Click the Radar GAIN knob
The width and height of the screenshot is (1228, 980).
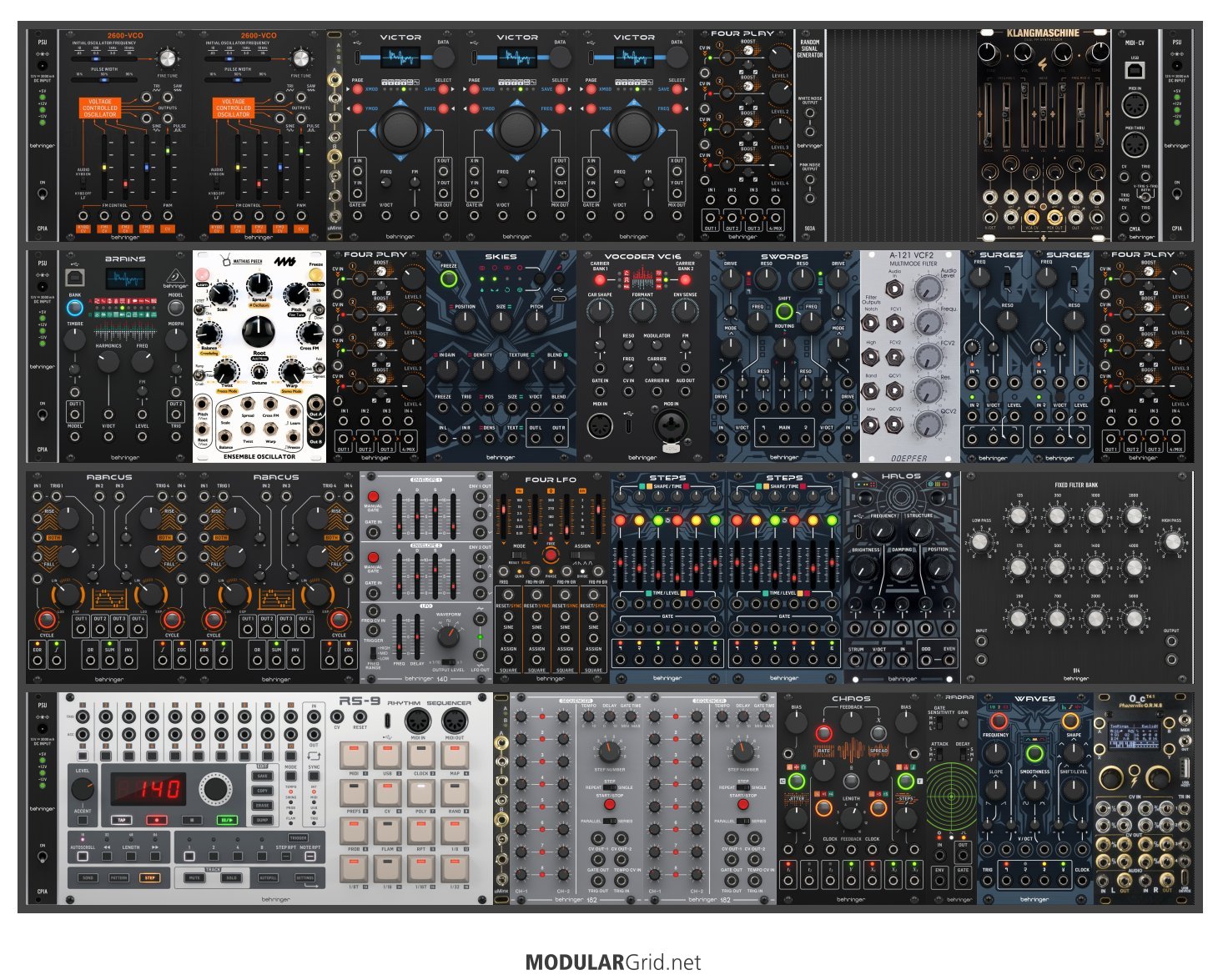pyautogui.click(x=964, y=724)
